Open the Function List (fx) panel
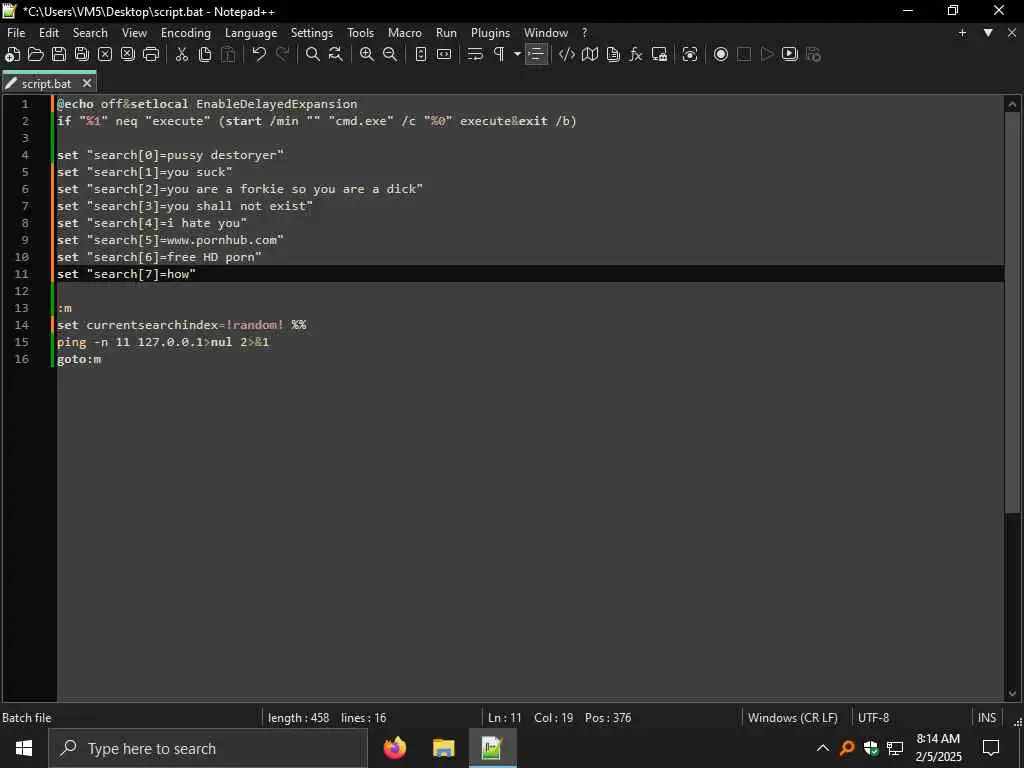This screenshot has width=1024, height=768. point(635,54)
